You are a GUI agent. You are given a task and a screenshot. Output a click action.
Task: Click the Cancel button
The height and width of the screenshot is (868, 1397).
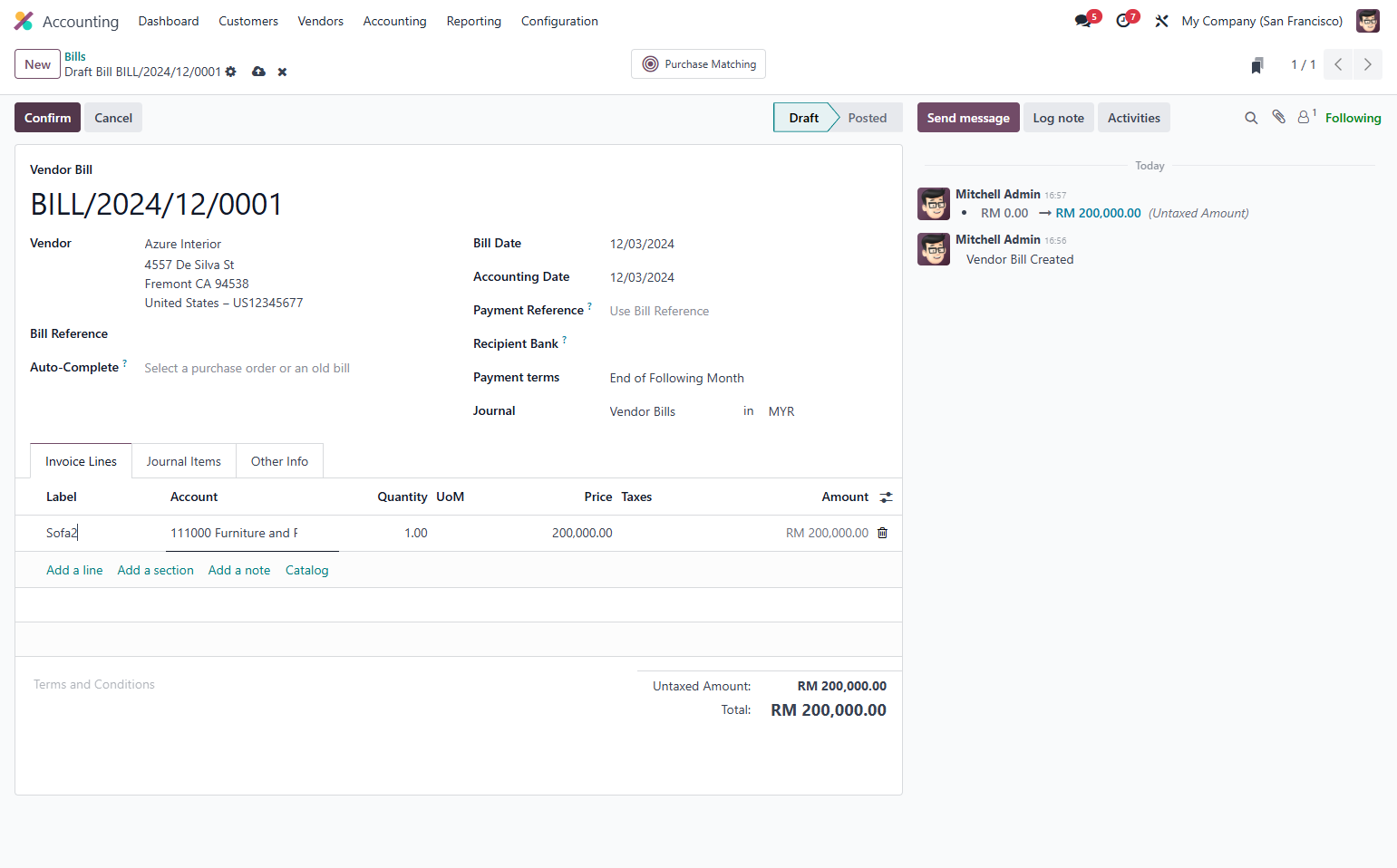pos(113,118)
